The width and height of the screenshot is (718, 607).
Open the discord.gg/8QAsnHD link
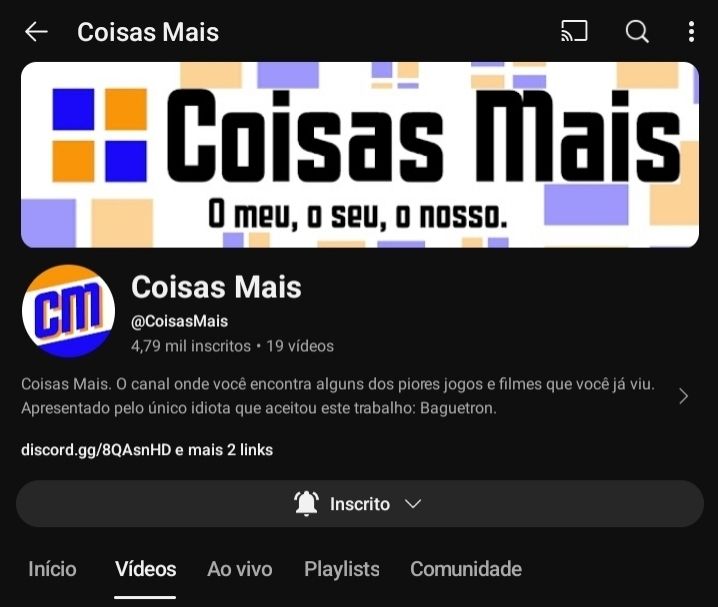click(x=96, y=450)
